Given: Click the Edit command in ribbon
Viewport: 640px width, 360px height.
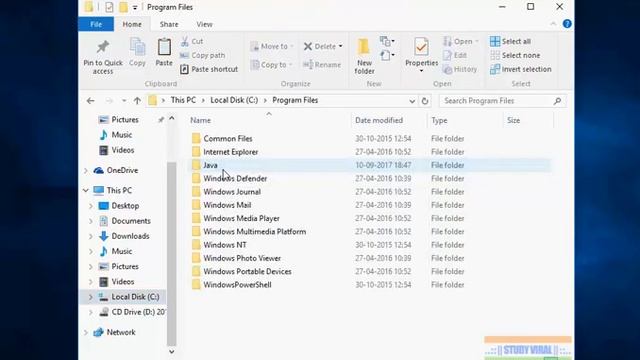Looking at the screenshot, I should [455, 55].
